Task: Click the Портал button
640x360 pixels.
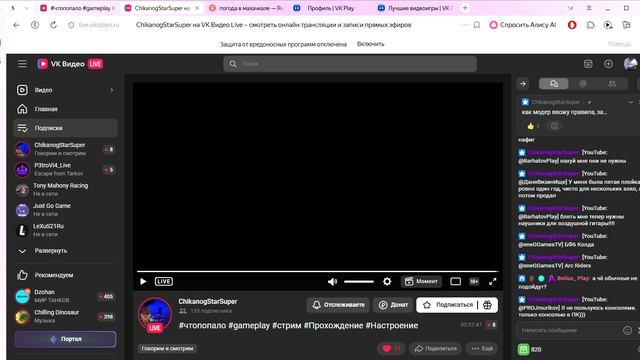Action: pyautogui.click(x=65, y=339)
